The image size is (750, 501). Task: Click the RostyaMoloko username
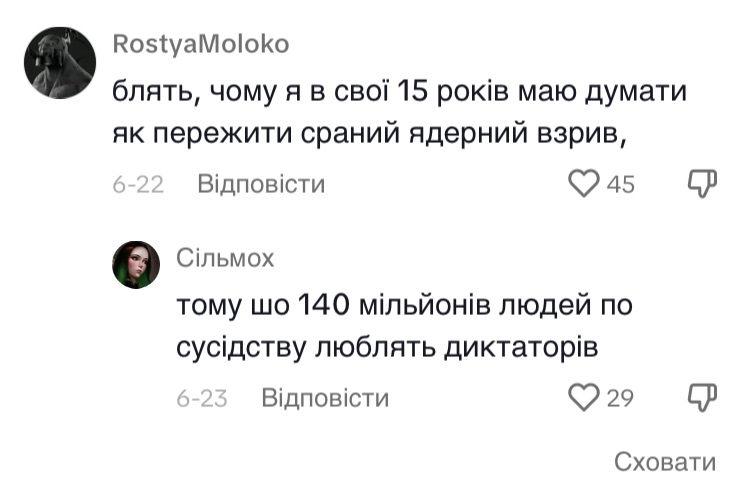201,44
